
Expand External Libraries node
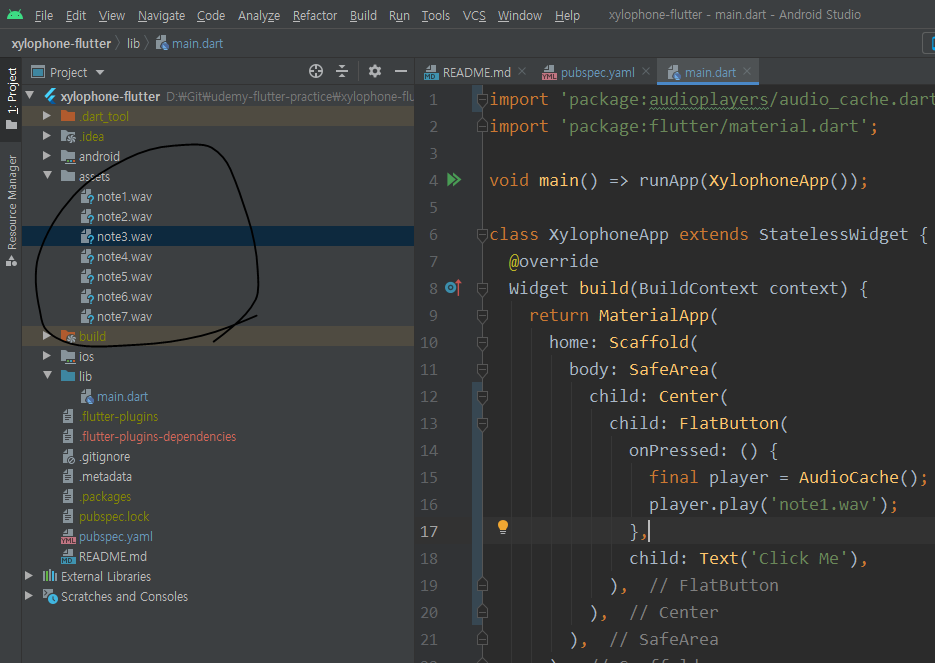(x=29, y=576)
